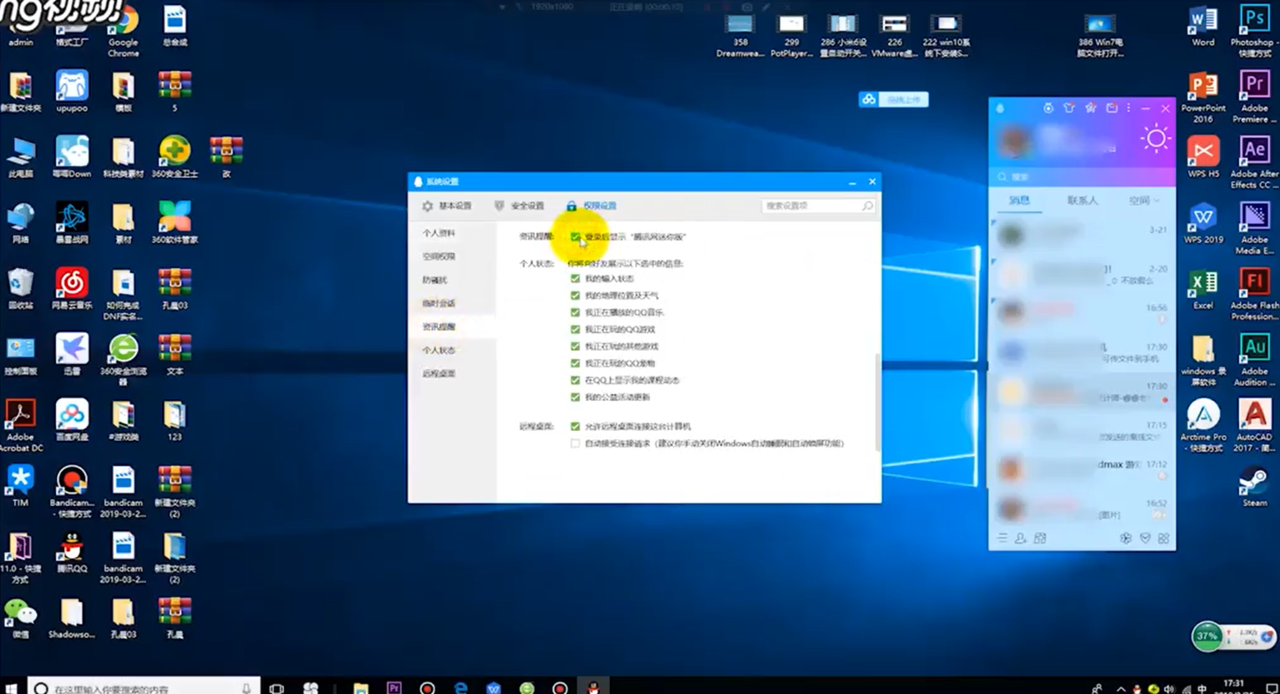Click the green 37% memory accelerator ball
The height and width of the screenshot is (694, 1280).
point(1207,636)
